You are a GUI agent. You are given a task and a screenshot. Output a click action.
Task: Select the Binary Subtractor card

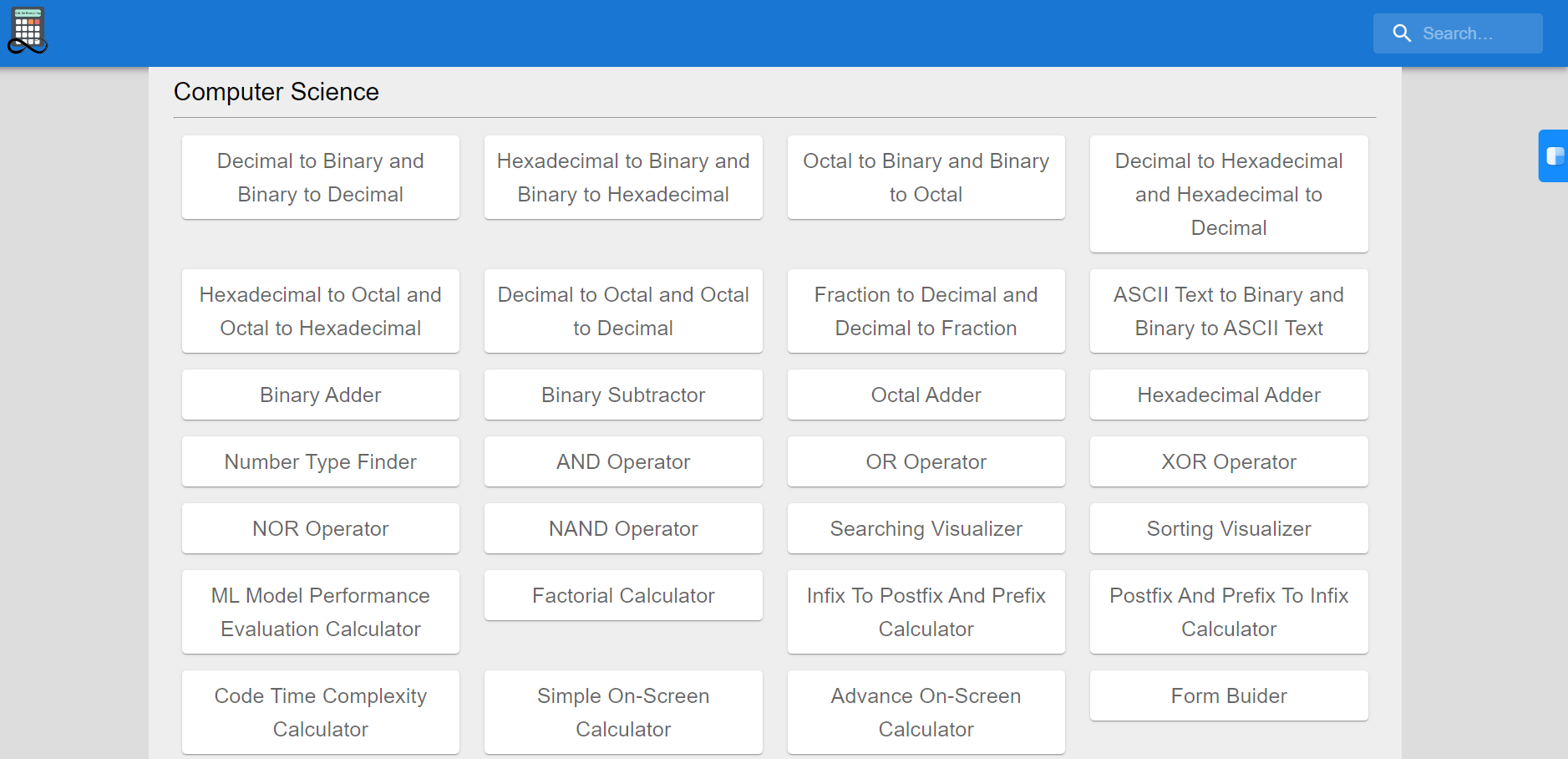pos(623,395)
